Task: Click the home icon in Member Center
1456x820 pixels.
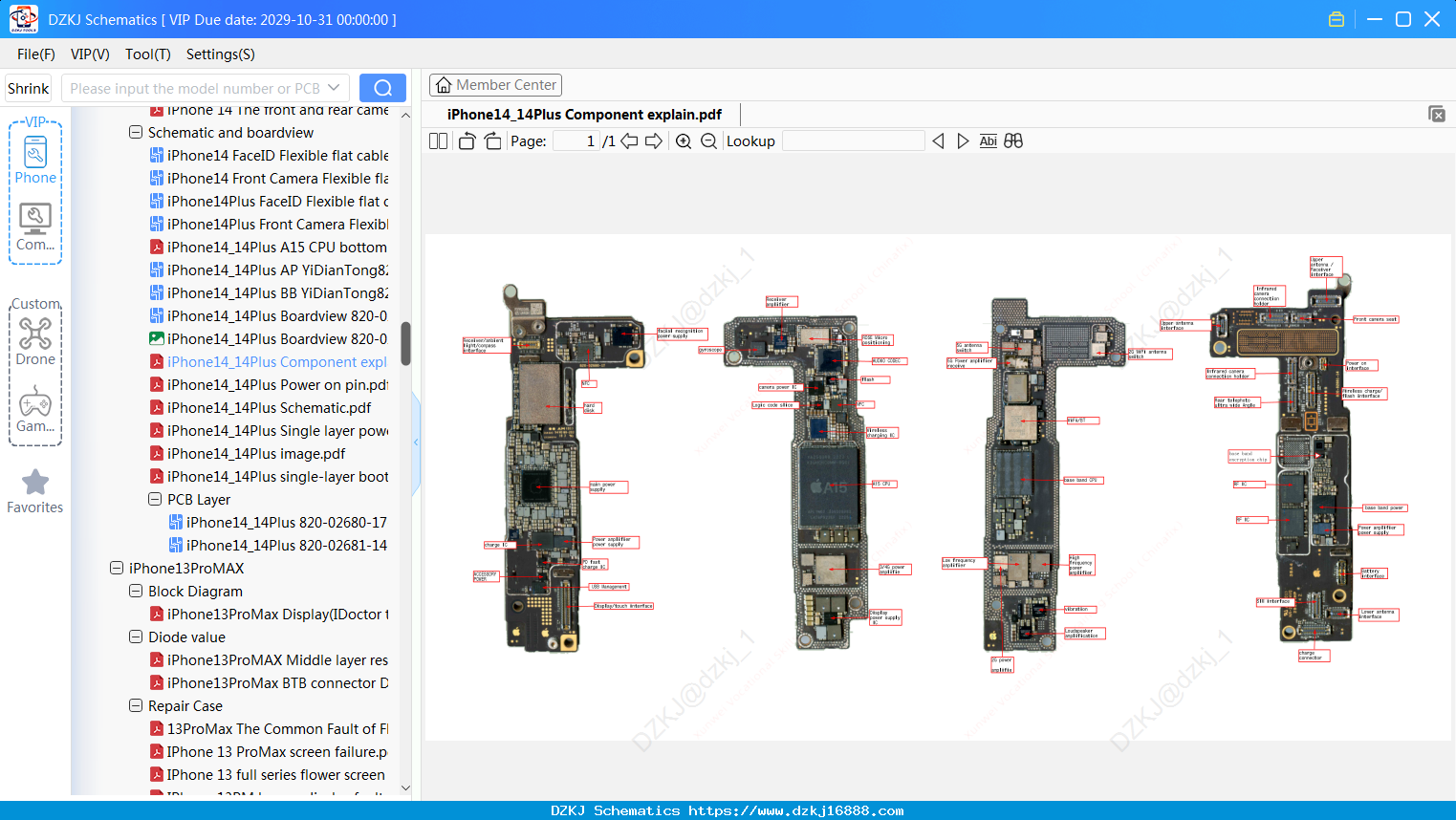Action: point(444,85)
